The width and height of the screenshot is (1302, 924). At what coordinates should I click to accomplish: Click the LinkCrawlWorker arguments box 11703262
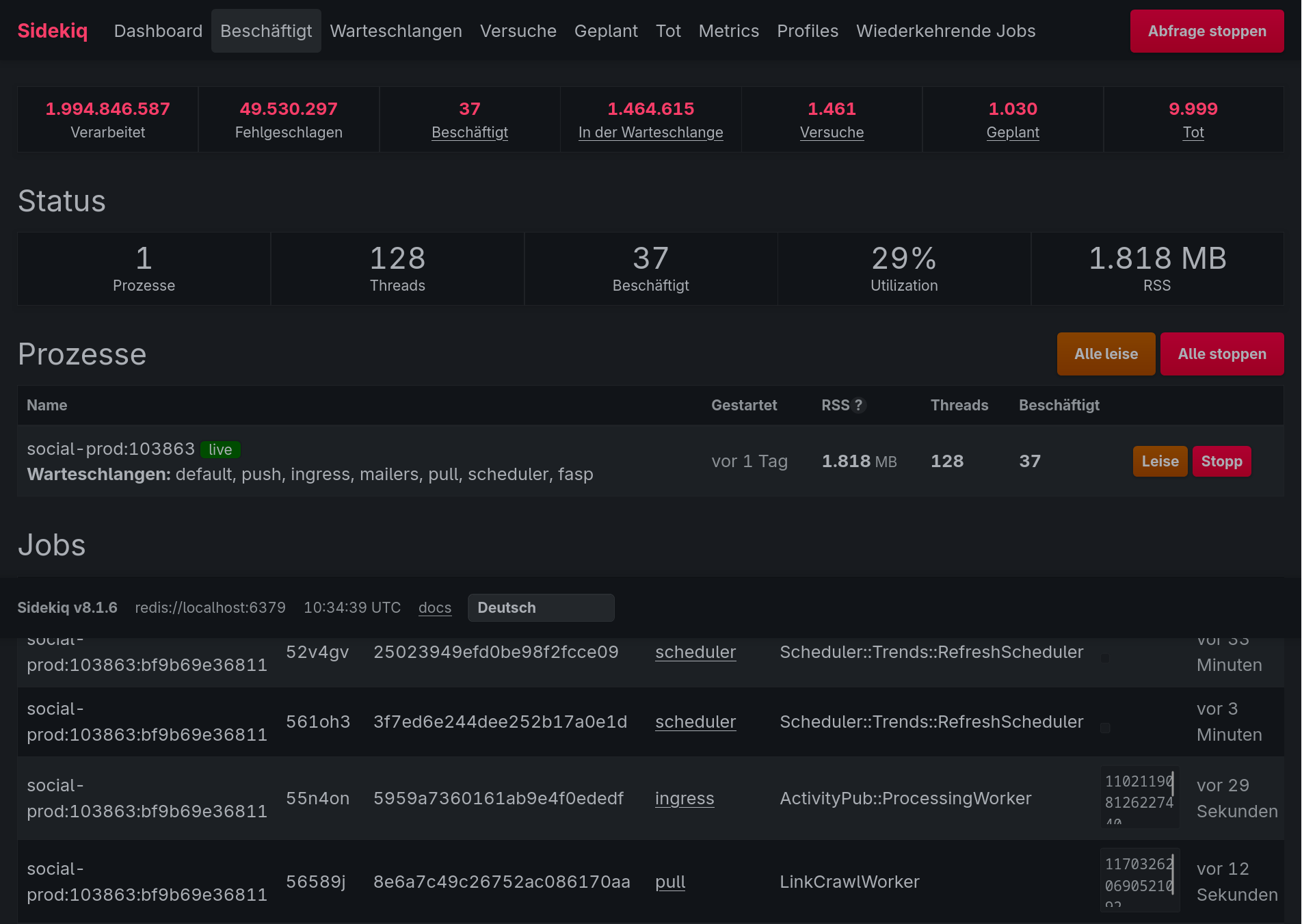pyautogui.click(x=1139, y=880)
